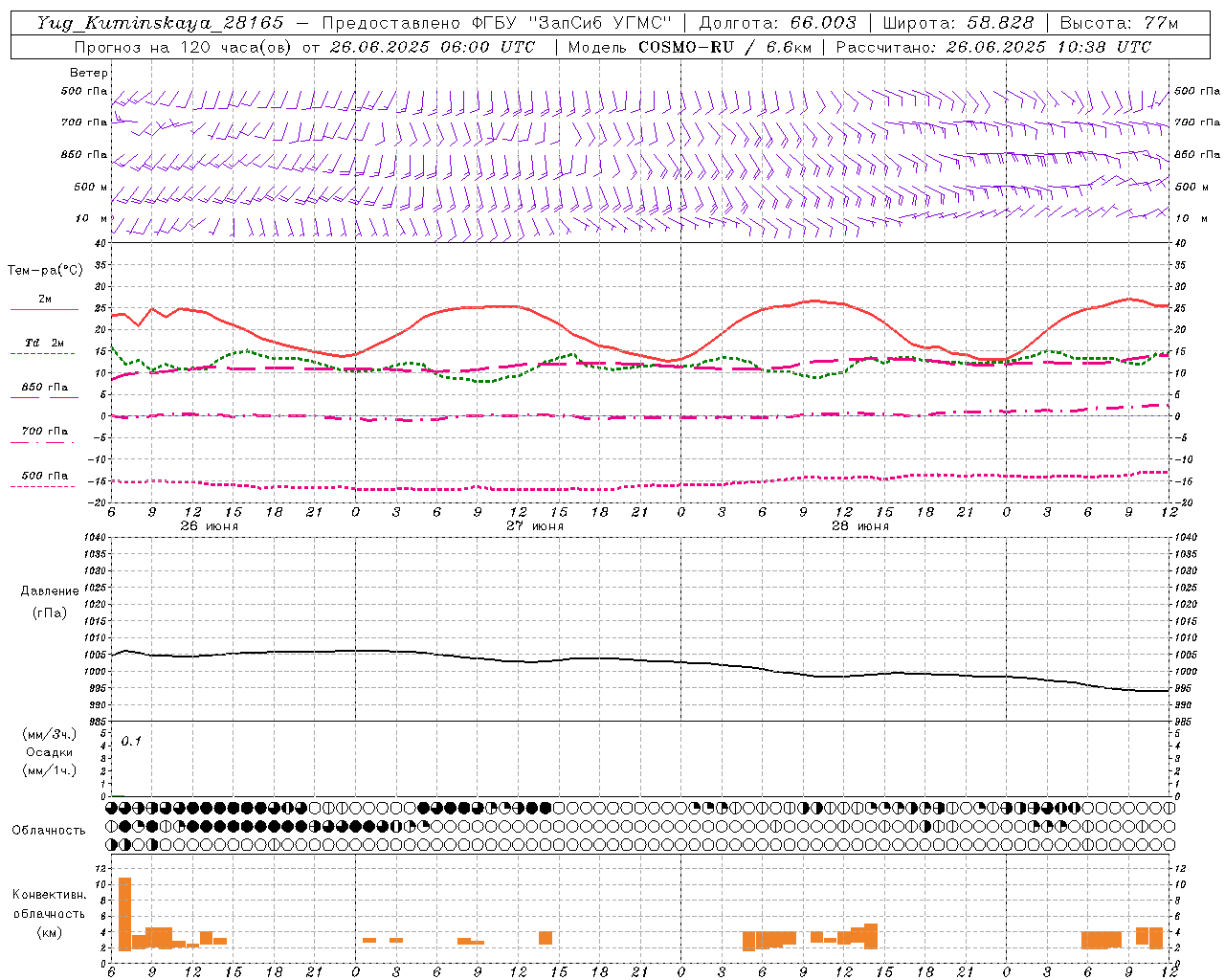Select the 'Высота: 77м' header entry
The image size is (1225, 980).
[x=1119, y=23]
